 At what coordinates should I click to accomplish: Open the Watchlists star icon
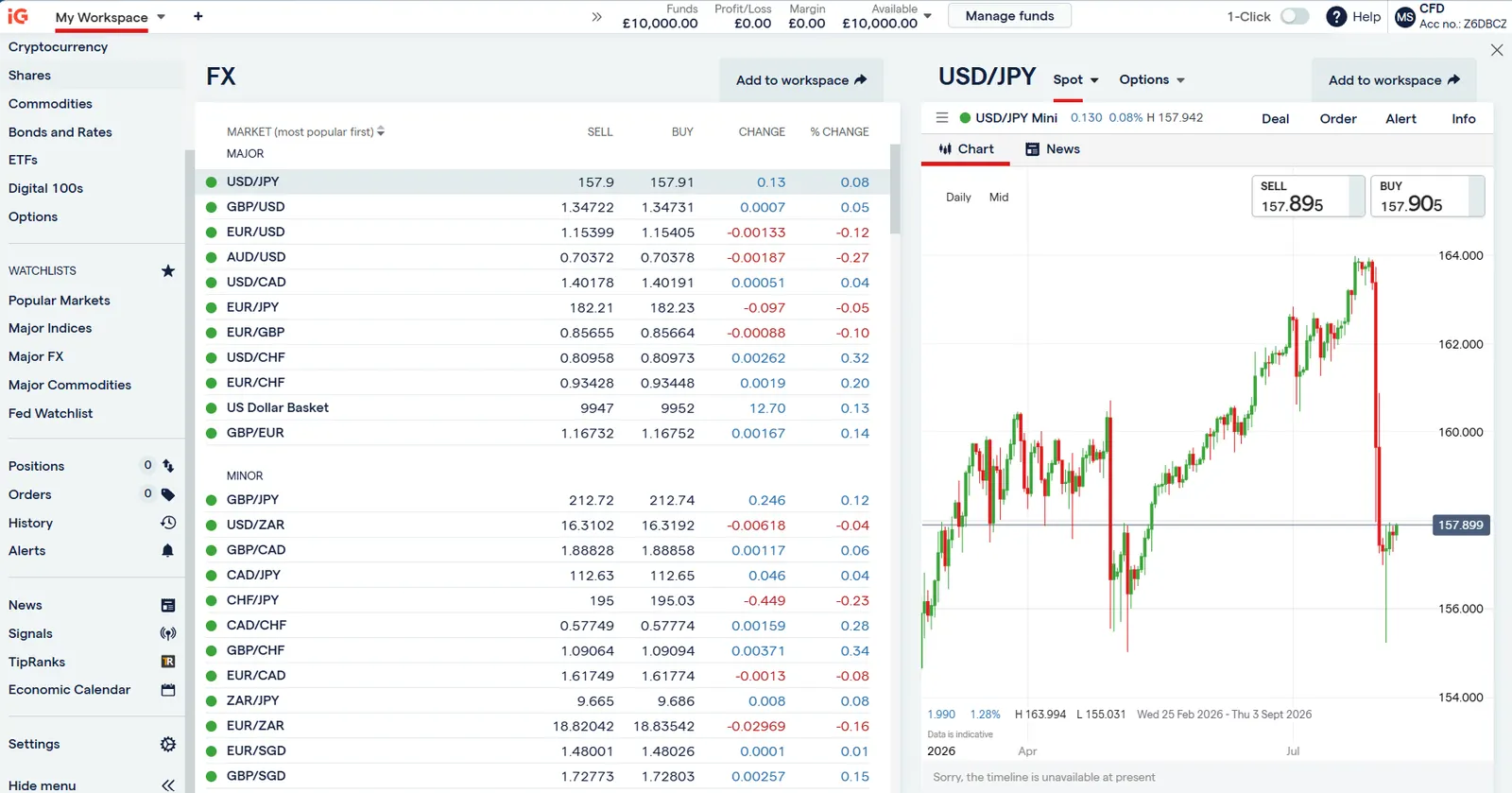(x=168, y=271)
